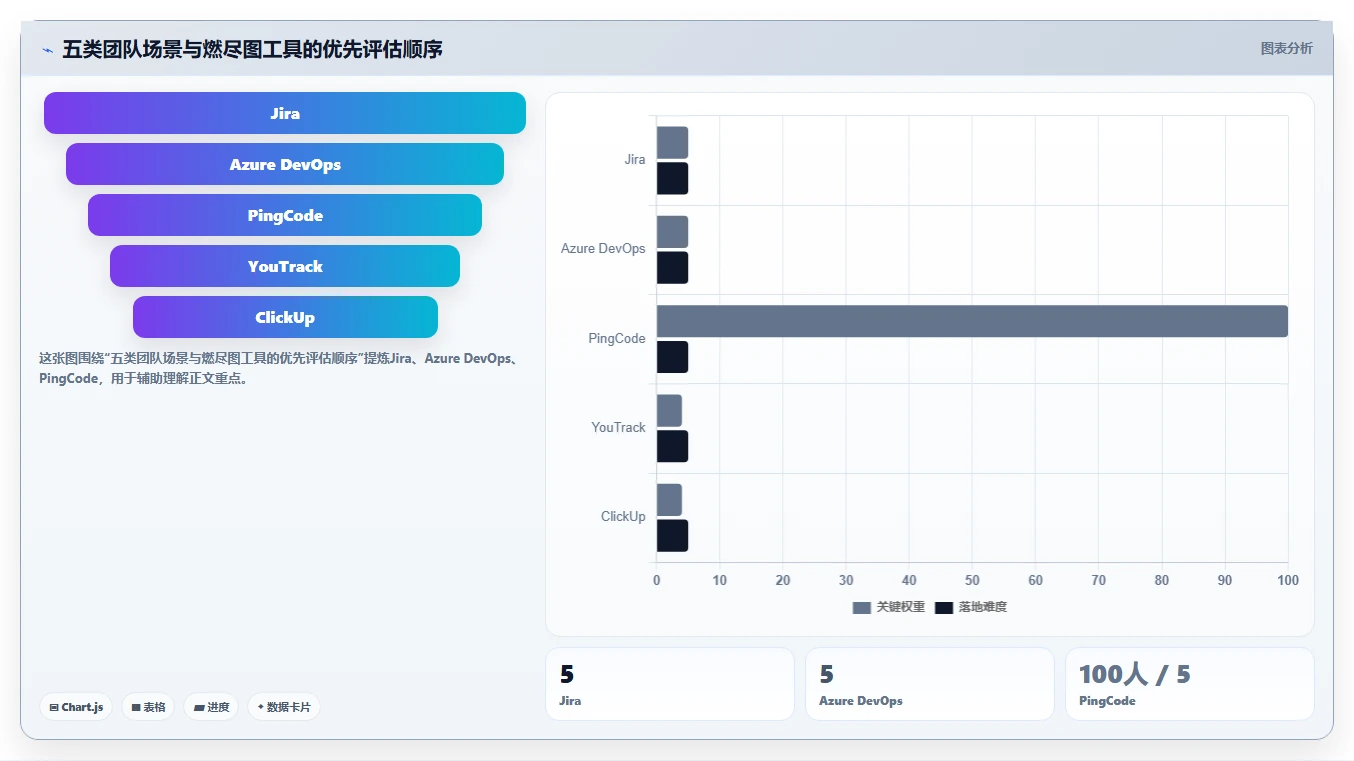Click the ClickUp y-axis label
This screenshot has width=1354, height=761.
(623, 517)
